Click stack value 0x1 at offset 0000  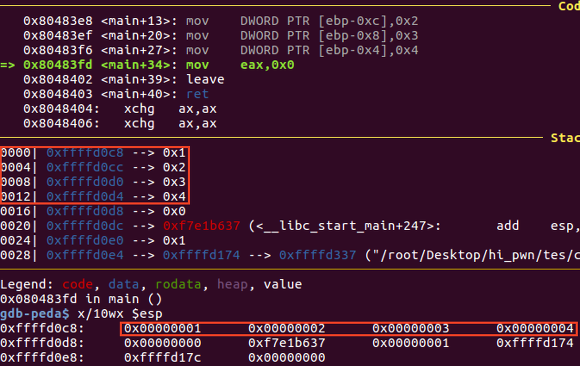(x=174, y=152)
